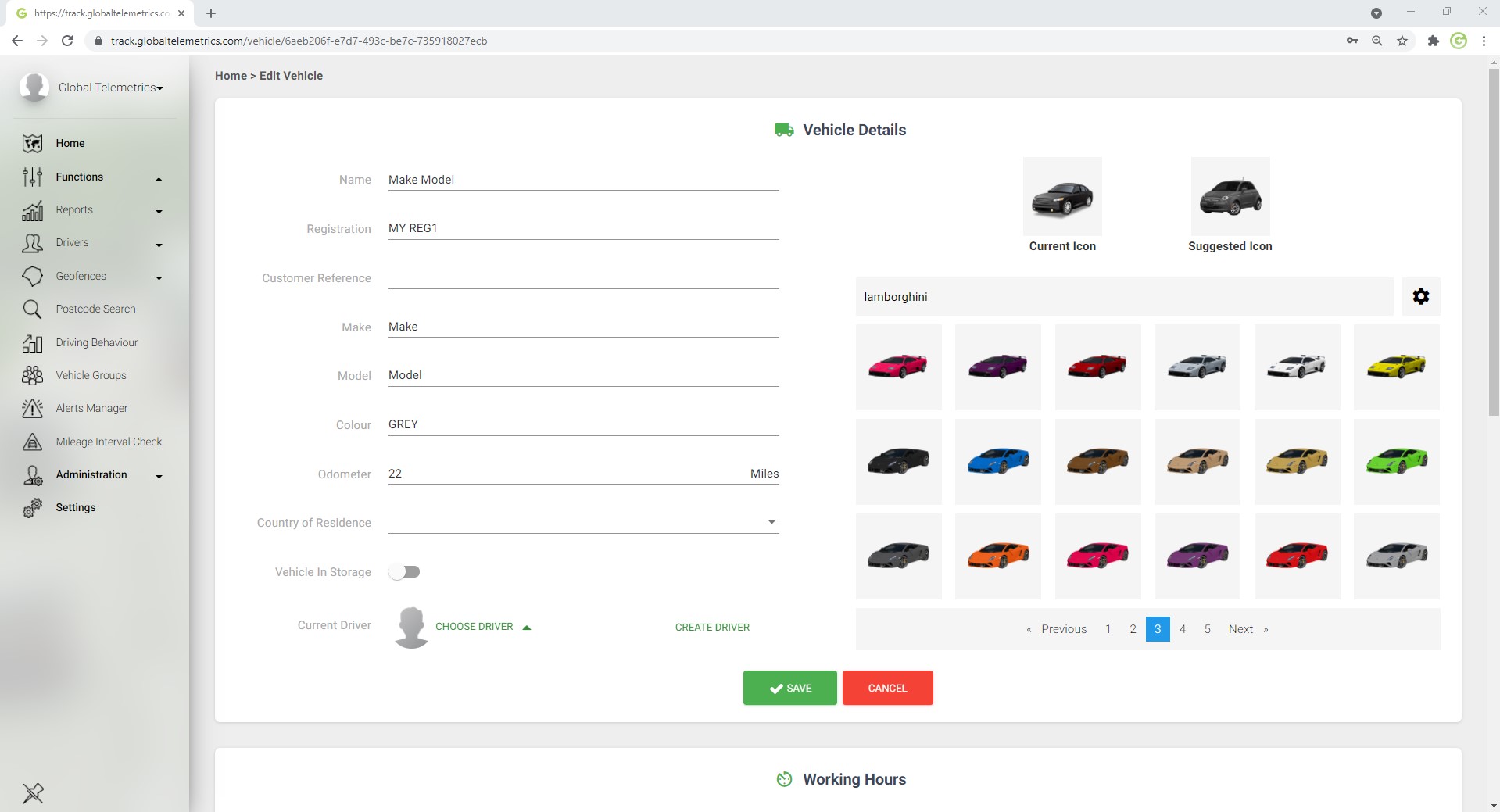Image resolution: width=1500 pixels, height=812 pixels.
Task: Click the icon search settings gear
Action: [x=1420, y=297]
